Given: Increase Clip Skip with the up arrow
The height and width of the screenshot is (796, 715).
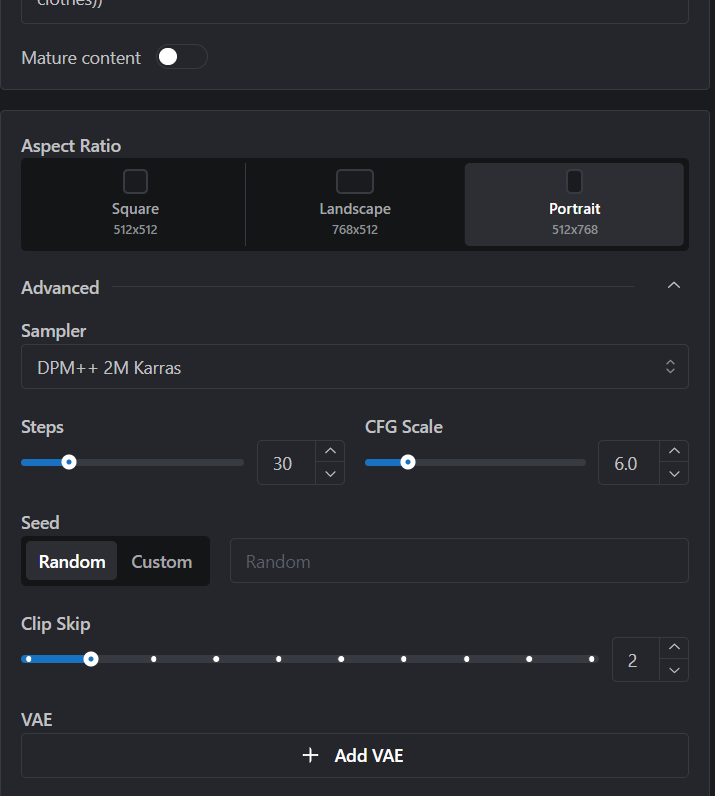Looking at the screenshot, I should [x=674, y=648].
